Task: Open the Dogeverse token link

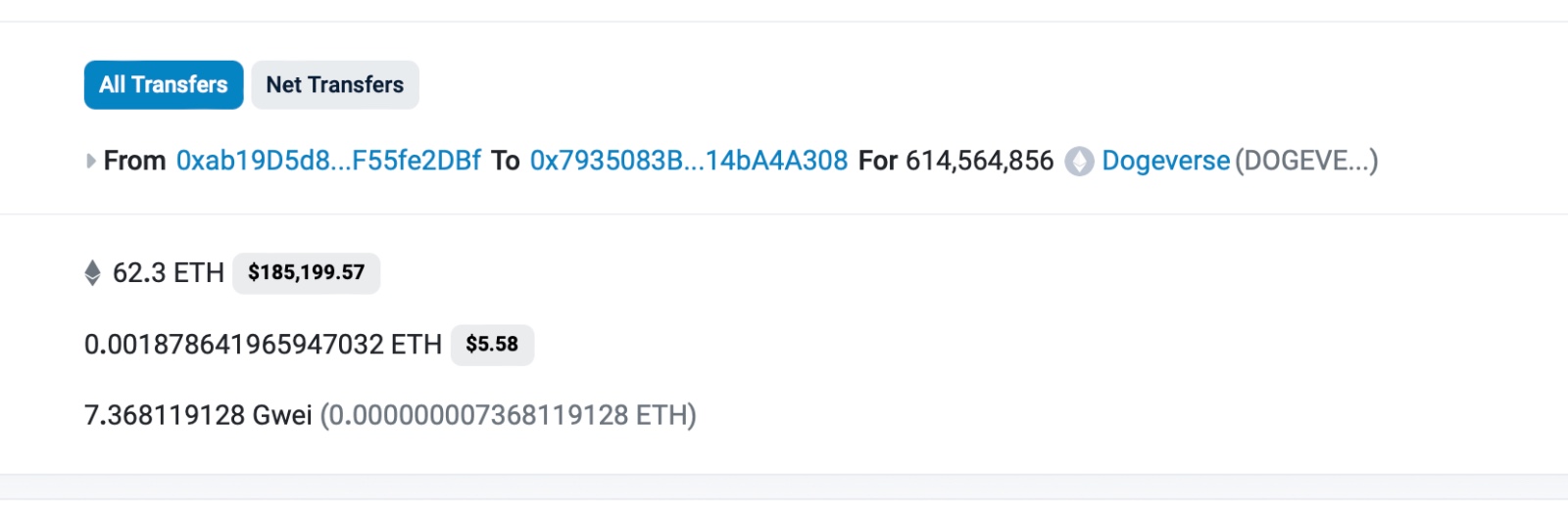Action: [x=1166, y=161]
